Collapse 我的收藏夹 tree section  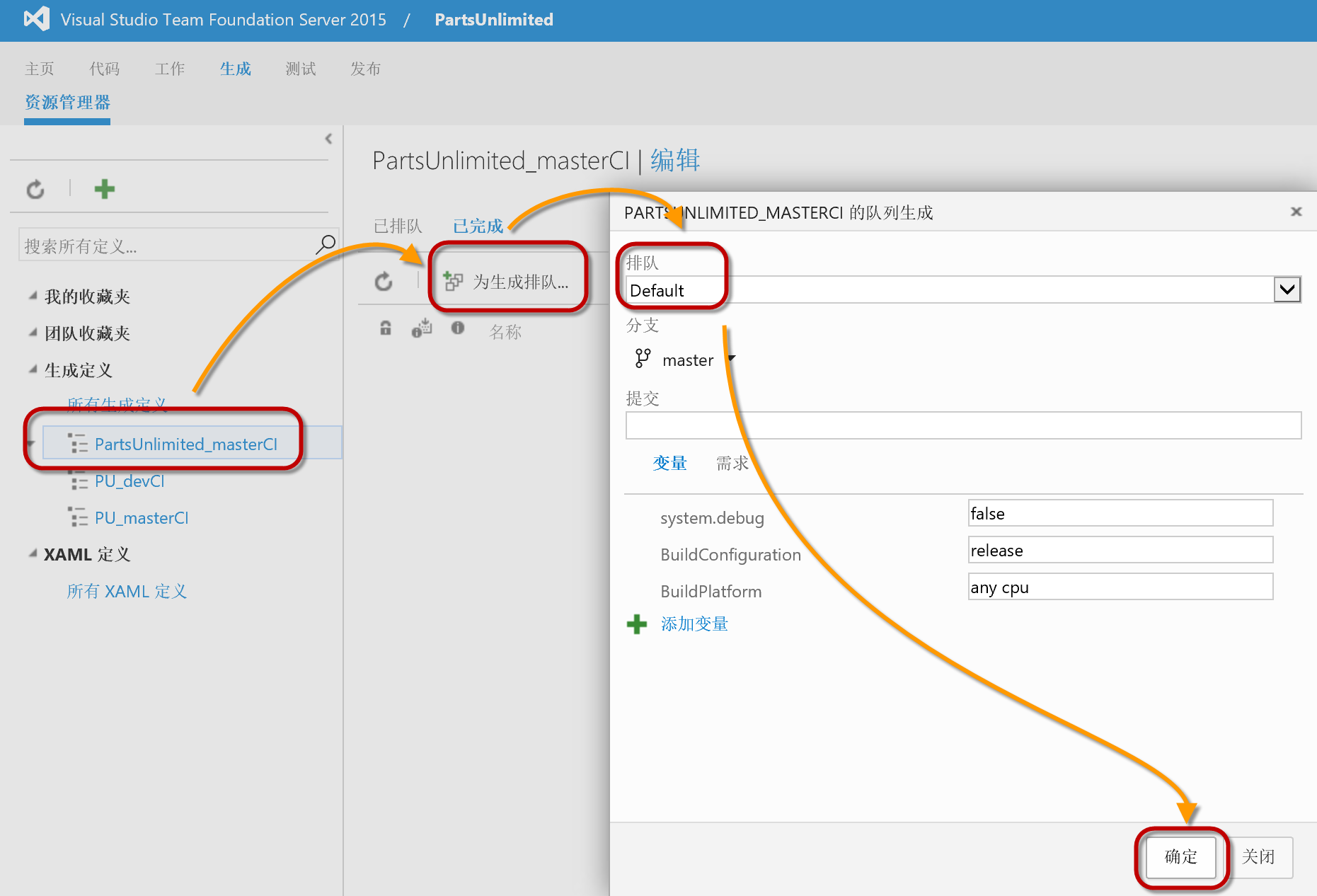[x=33, y=296]
